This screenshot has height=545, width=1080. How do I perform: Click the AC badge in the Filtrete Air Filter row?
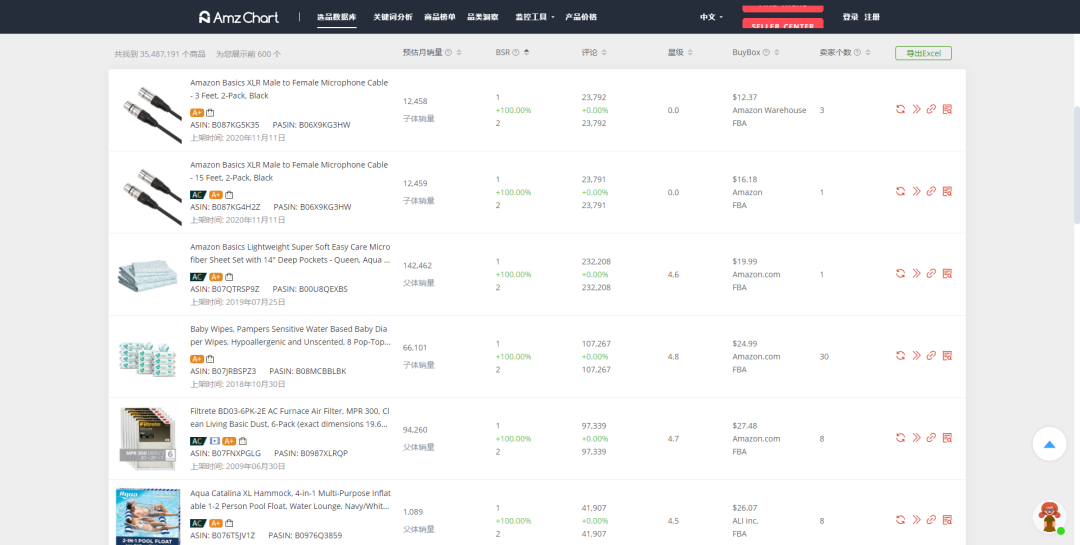pyautogui.click(x=198, y=441)
